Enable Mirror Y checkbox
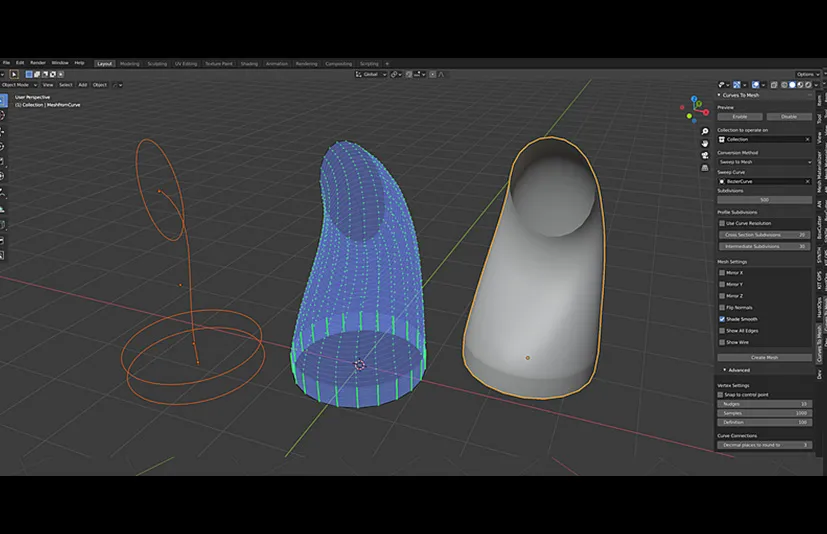 click(x=722, y=284)
